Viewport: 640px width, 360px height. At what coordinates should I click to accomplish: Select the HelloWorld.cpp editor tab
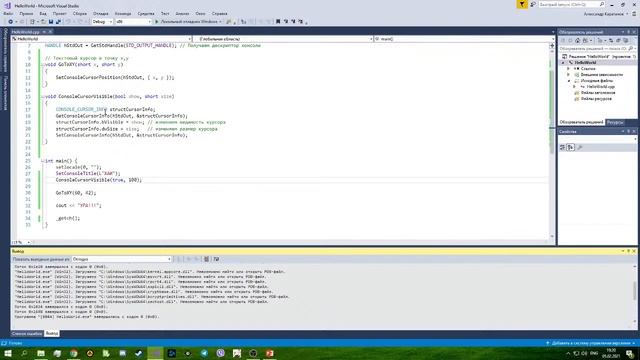click(x=26, y=31)
